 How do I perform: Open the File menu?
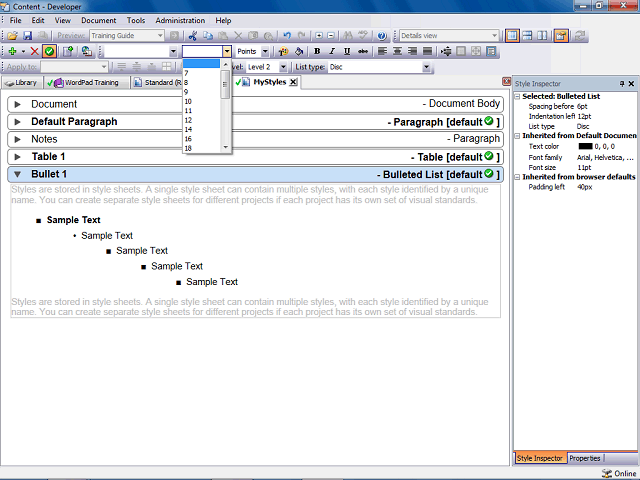click(16, 20)
